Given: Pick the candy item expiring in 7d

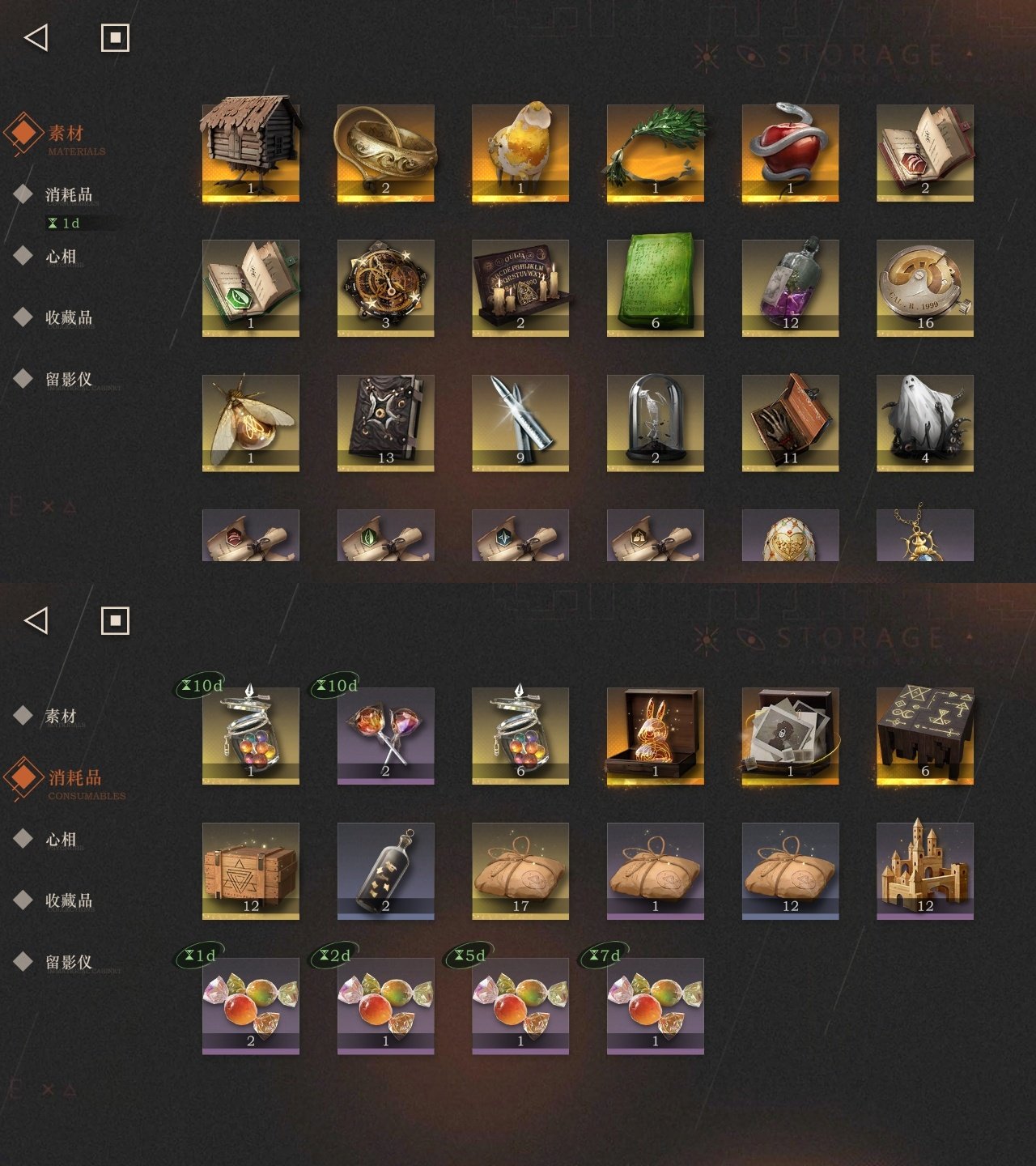Looking at the screenshot, I should 656,1006.
